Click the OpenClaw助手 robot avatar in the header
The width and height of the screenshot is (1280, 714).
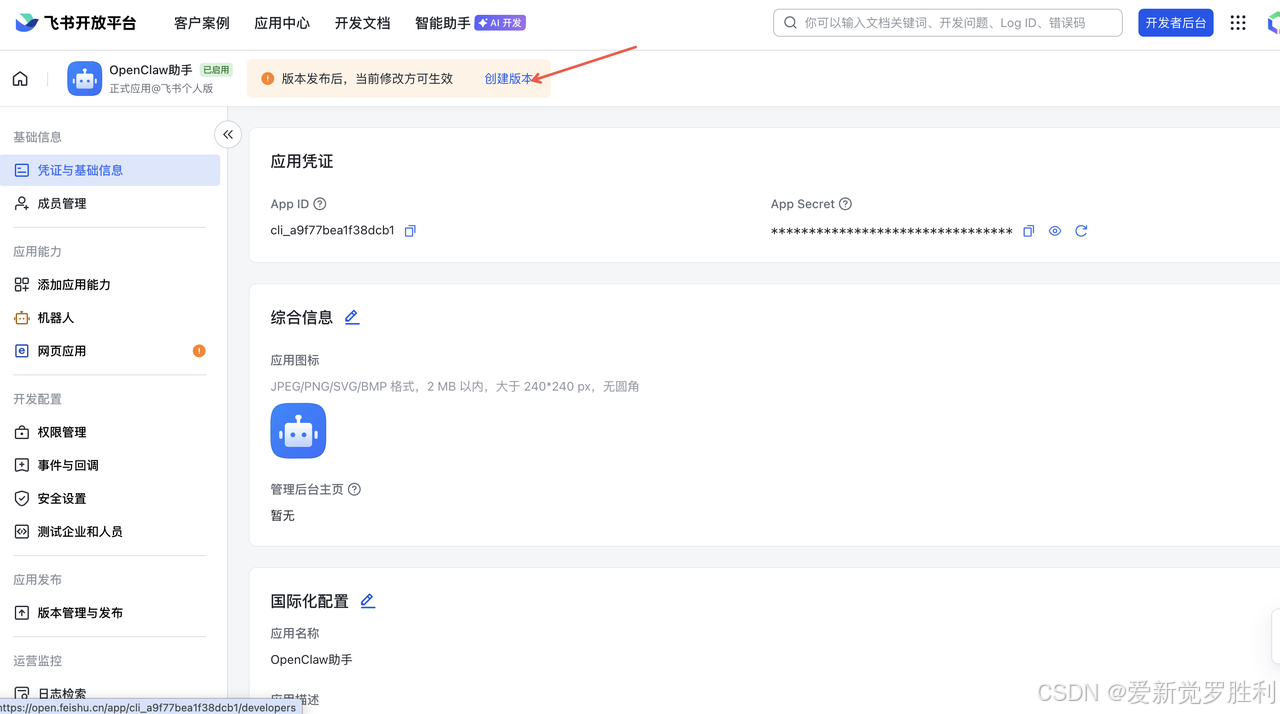(85, 79)
